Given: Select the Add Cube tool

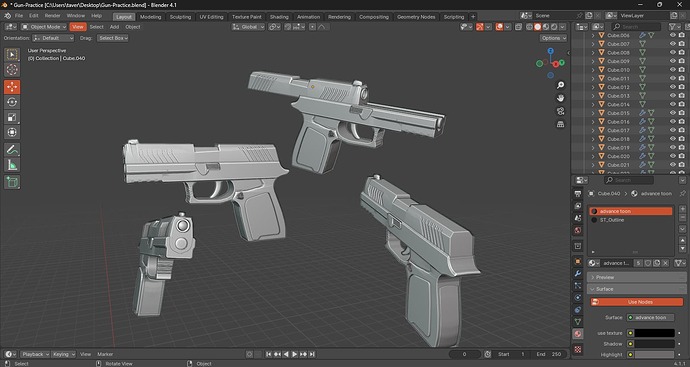Looking at the screenshot, I should point(12,182).
